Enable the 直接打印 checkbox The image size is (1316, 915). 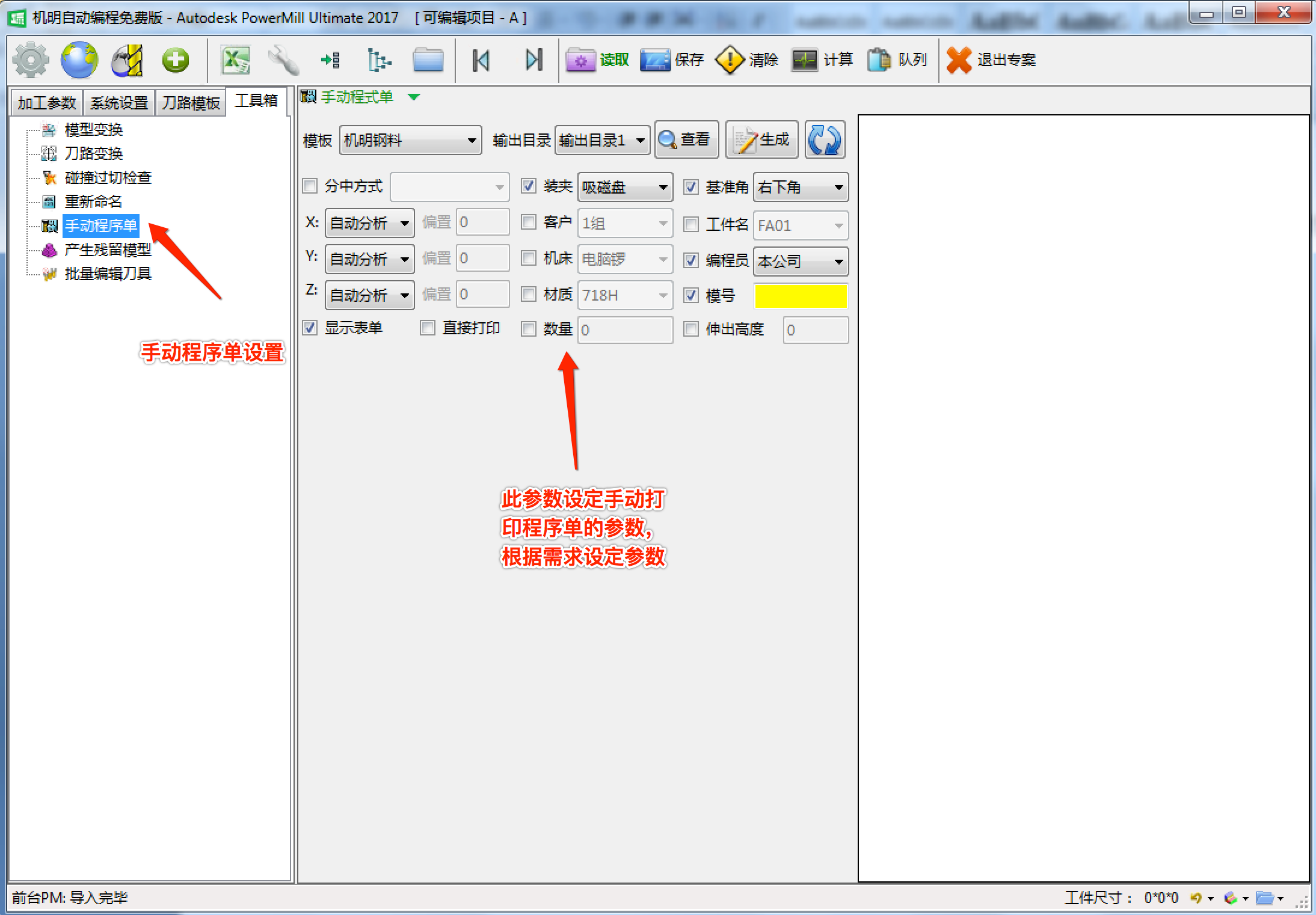point(428,328)
